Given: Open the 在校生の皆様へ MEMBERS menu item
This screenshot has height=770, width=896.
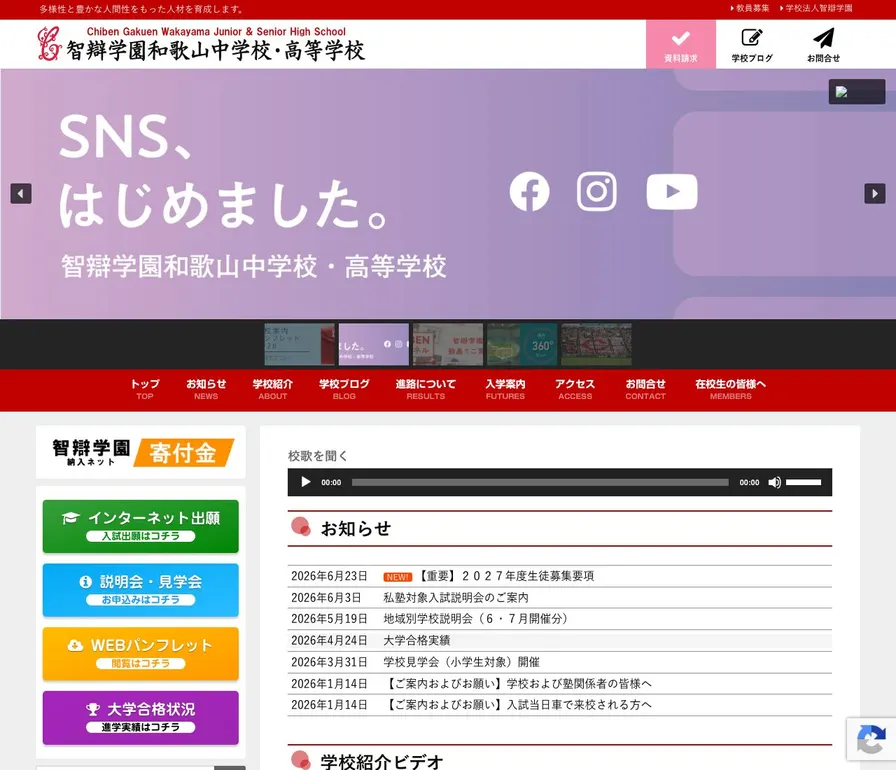Looking at the screenshot, I should (x=730, y=390).
